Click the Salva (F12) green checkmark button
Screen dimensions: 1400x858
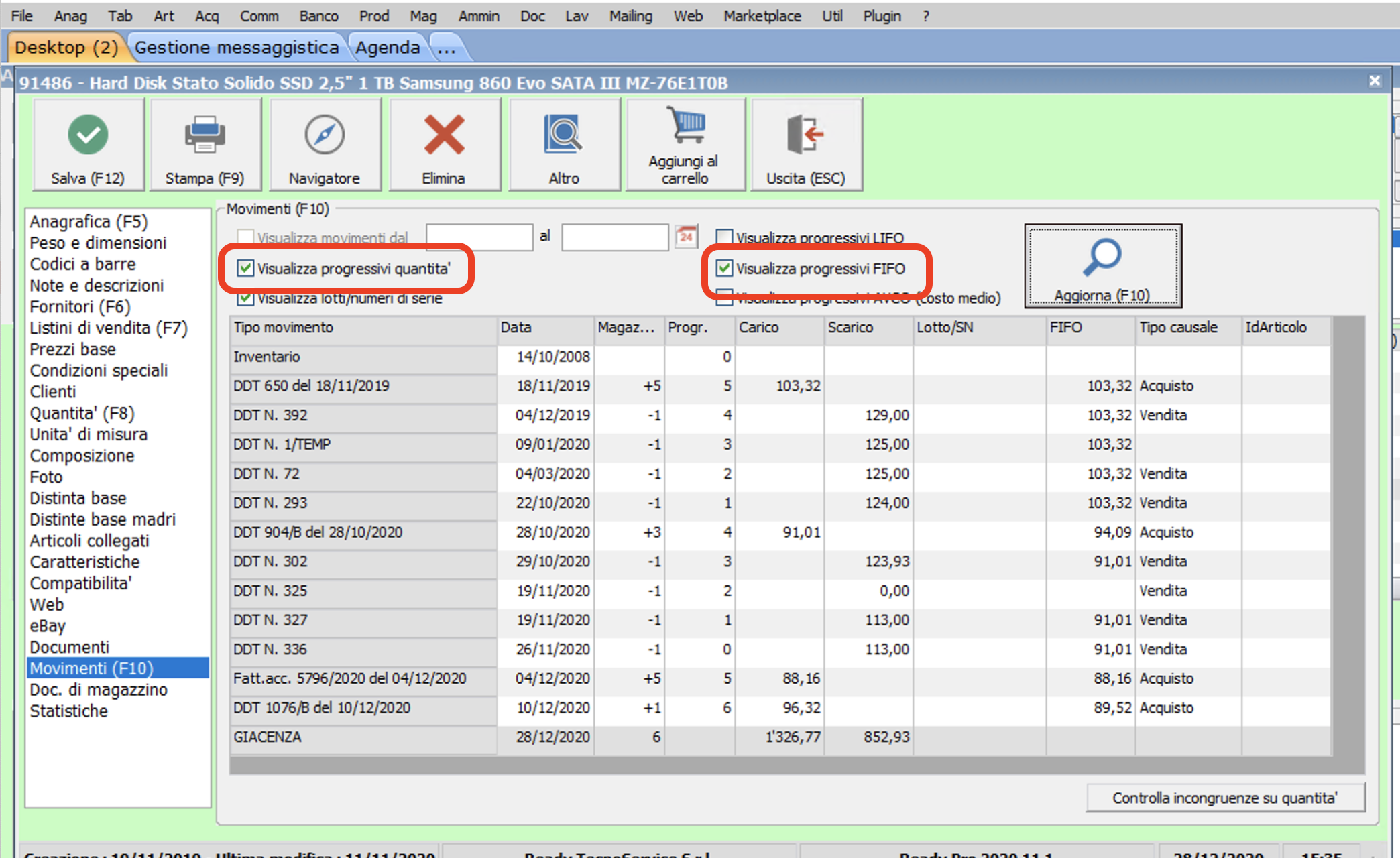pos(88,145)
